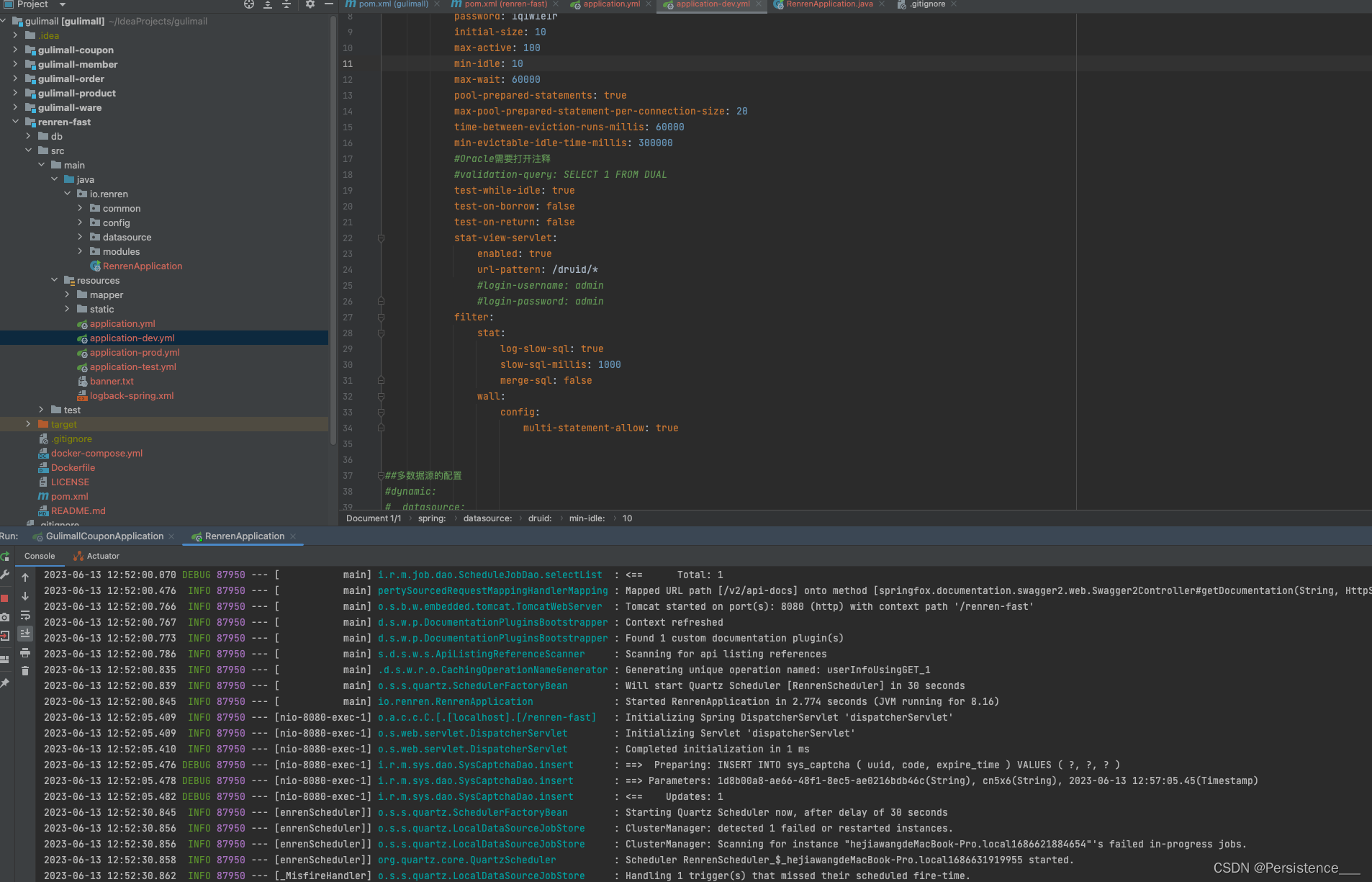Select application-test.yml in project tree
Screen dimensions: 1372x882
pyautogui.click(x=132, y=366)
